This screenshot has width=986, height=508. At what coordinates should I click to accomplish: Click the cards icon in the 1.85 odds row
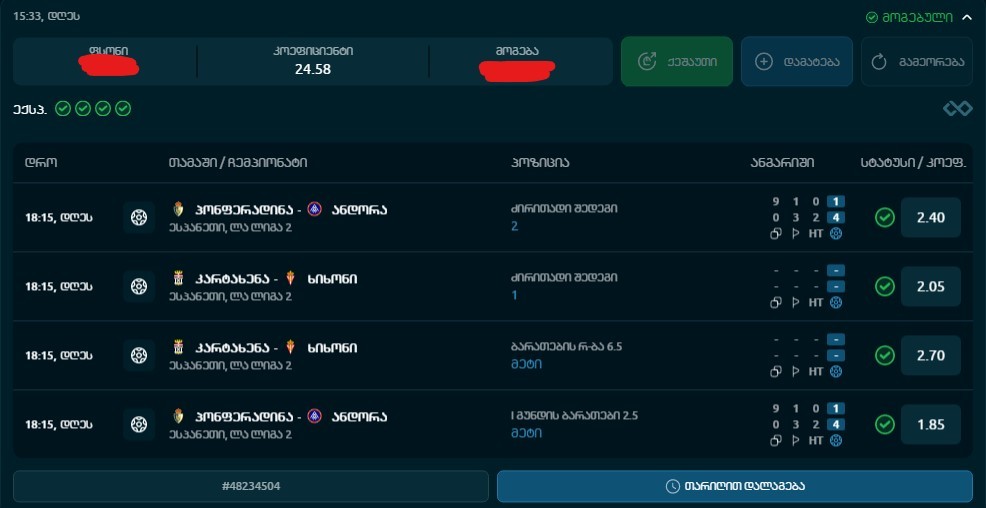tap(776, 441)
